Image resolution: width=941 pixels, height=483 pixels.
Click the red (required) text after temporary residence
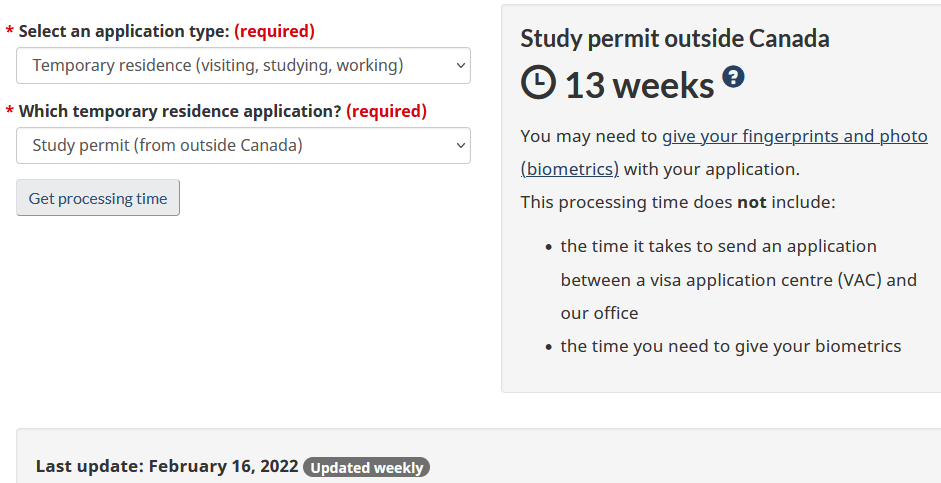click(x=386, y=111)
